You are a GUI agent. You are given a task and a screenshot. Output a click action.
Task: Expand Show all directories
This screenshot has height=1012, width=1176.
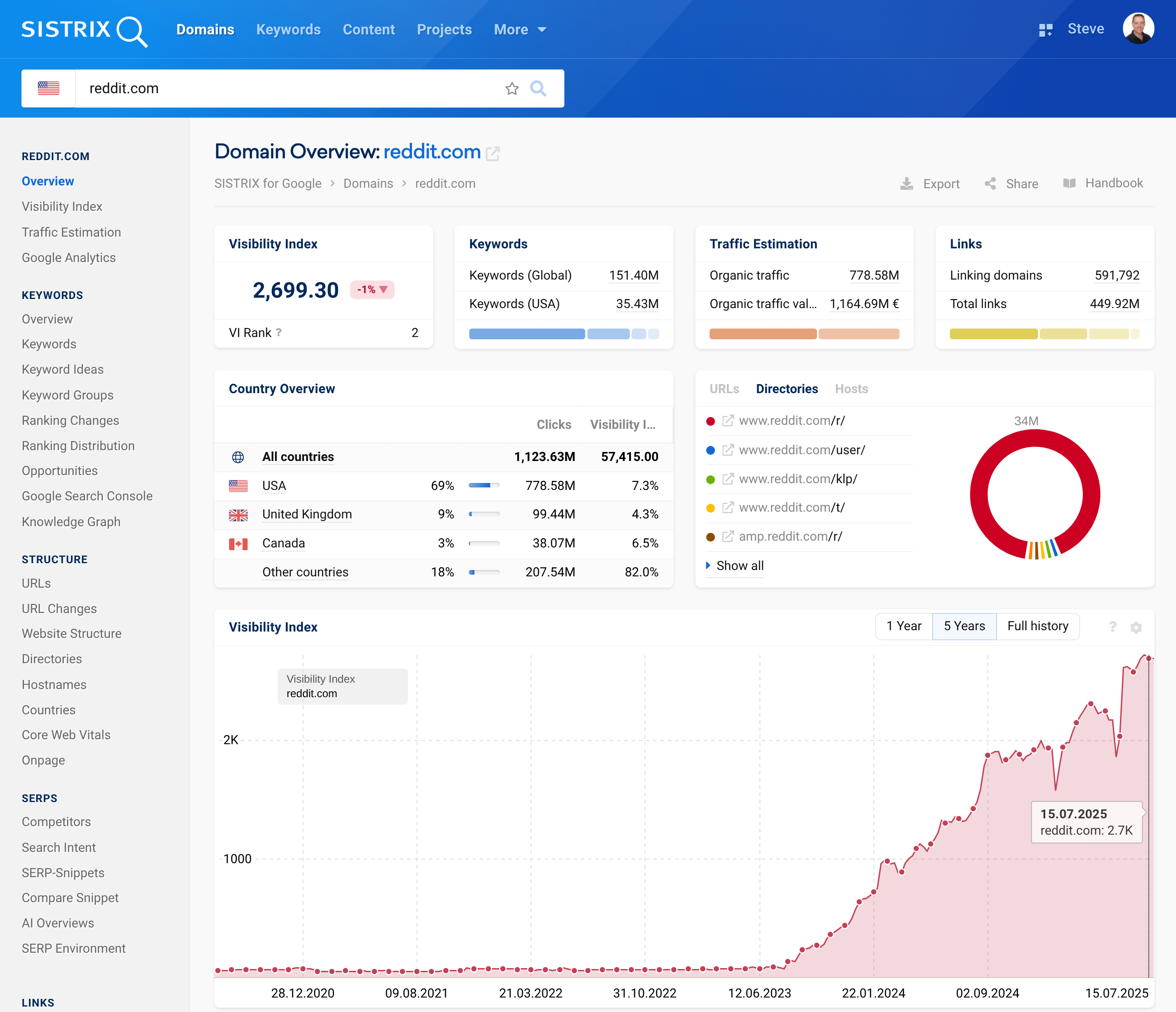[735, 566]
